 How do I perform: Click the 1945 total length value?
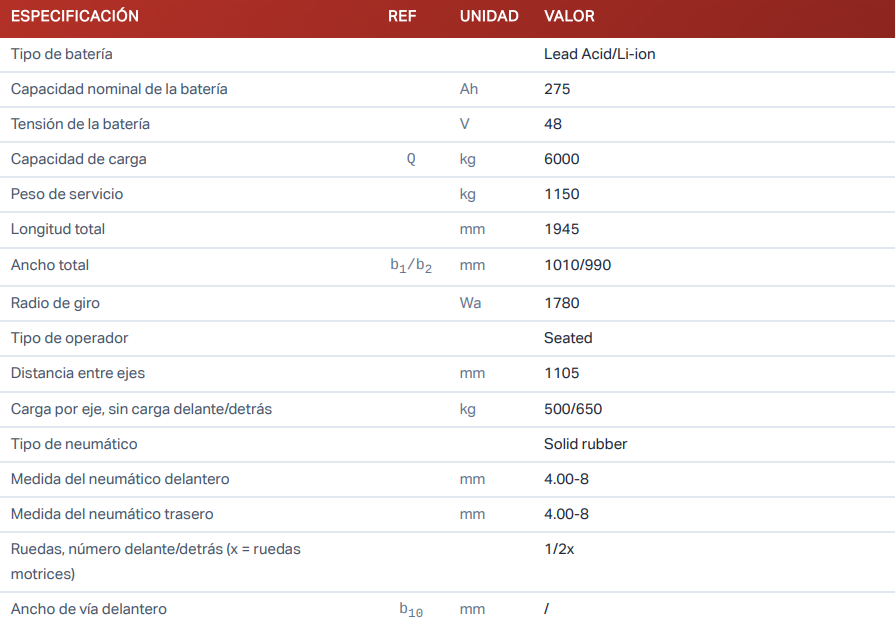click(x=561, y=229)
